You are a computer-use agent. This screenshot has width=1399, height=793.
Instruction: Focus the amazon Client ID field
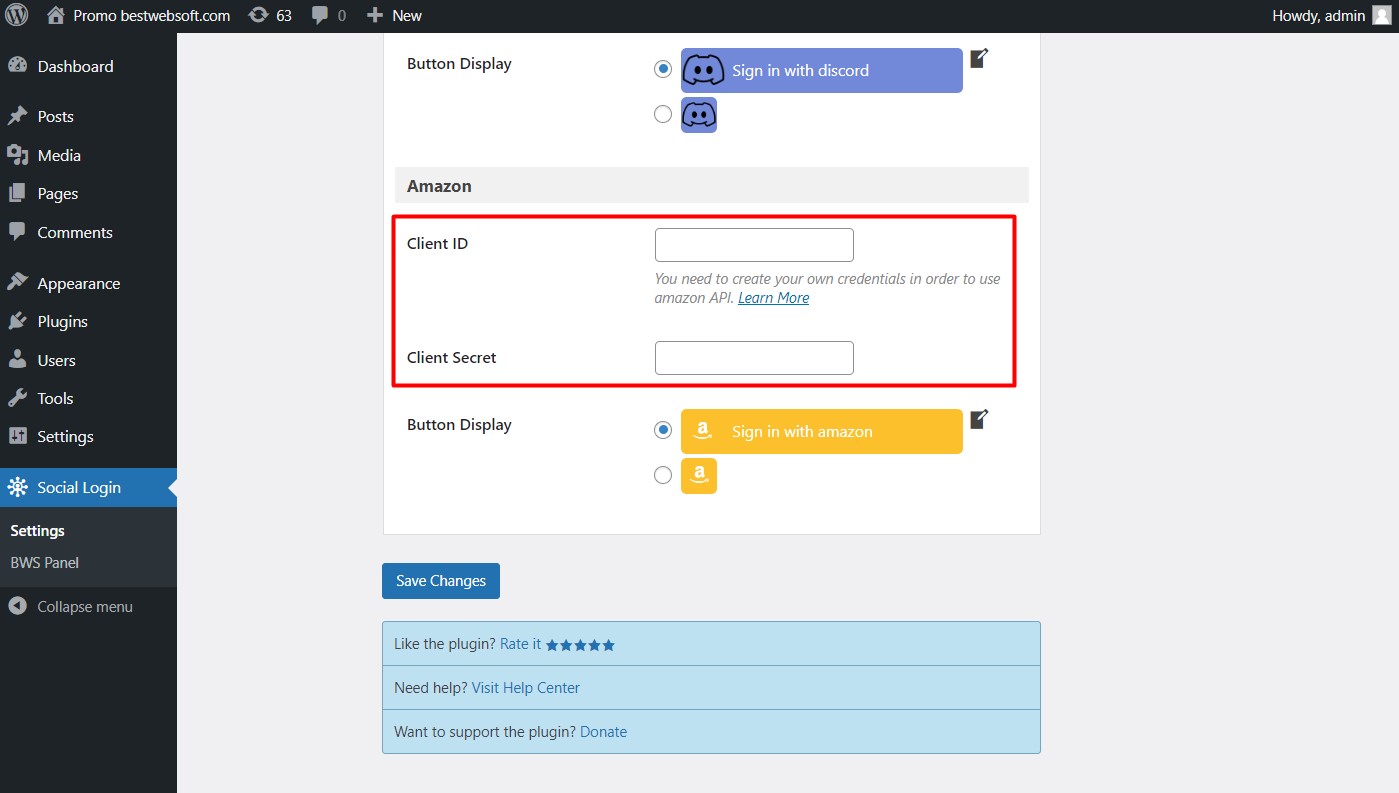[x=754, y=245]
